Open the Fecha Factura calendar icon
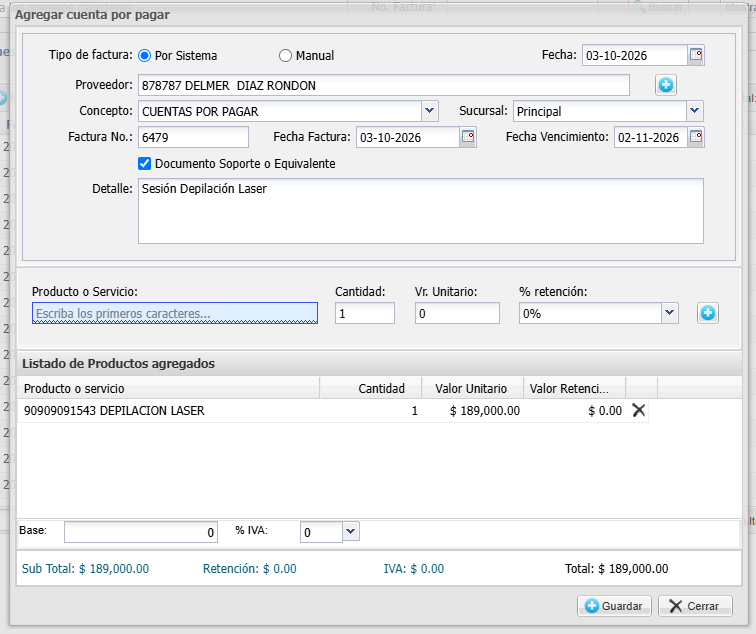756x634 pixels. (x=468, y=137)
